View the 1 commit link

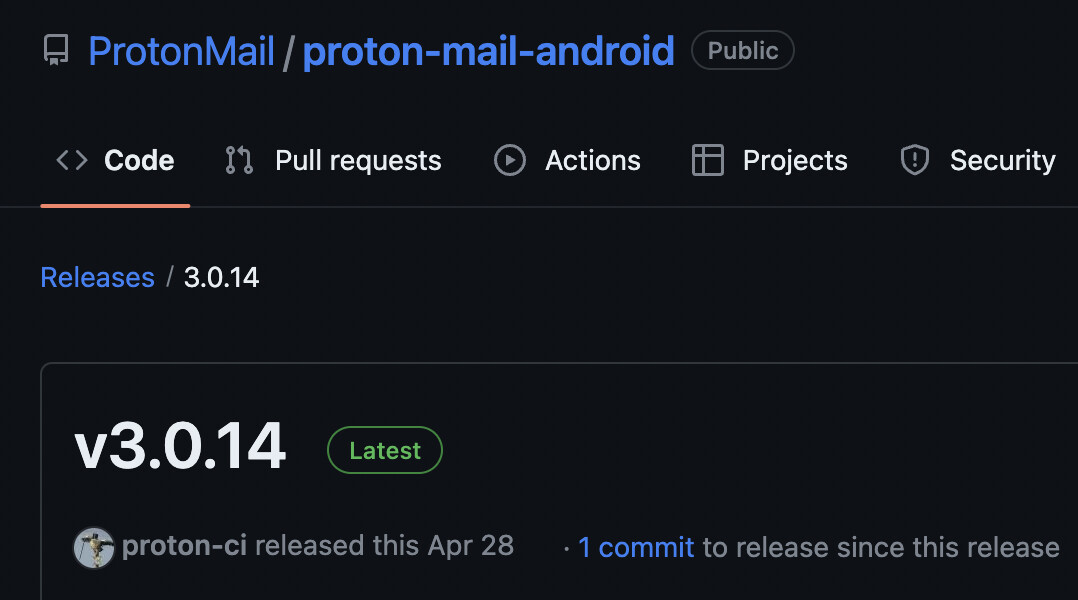click(x=636, y=547)
